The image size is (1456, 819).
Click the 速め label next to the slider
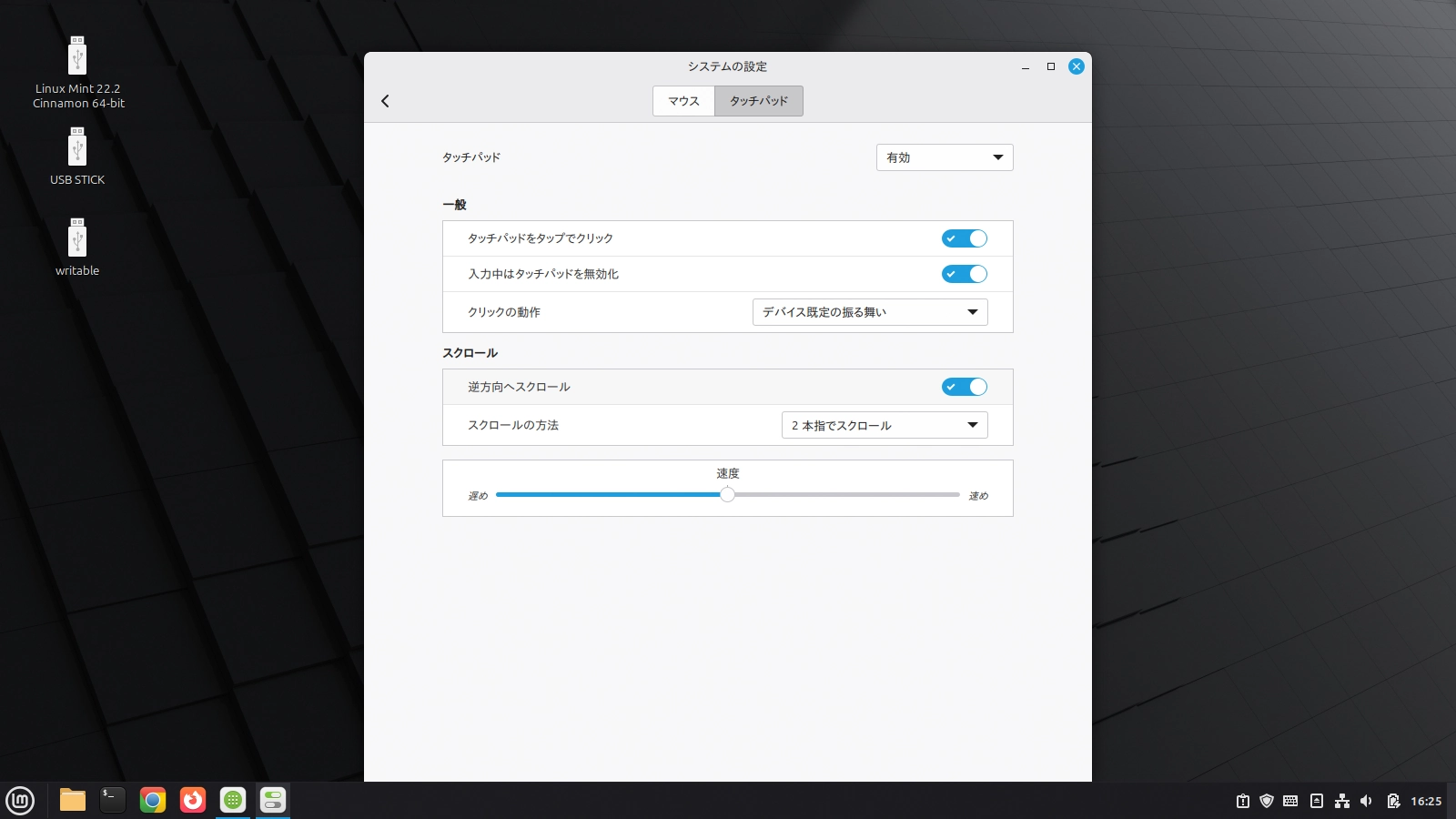point(977,495)
